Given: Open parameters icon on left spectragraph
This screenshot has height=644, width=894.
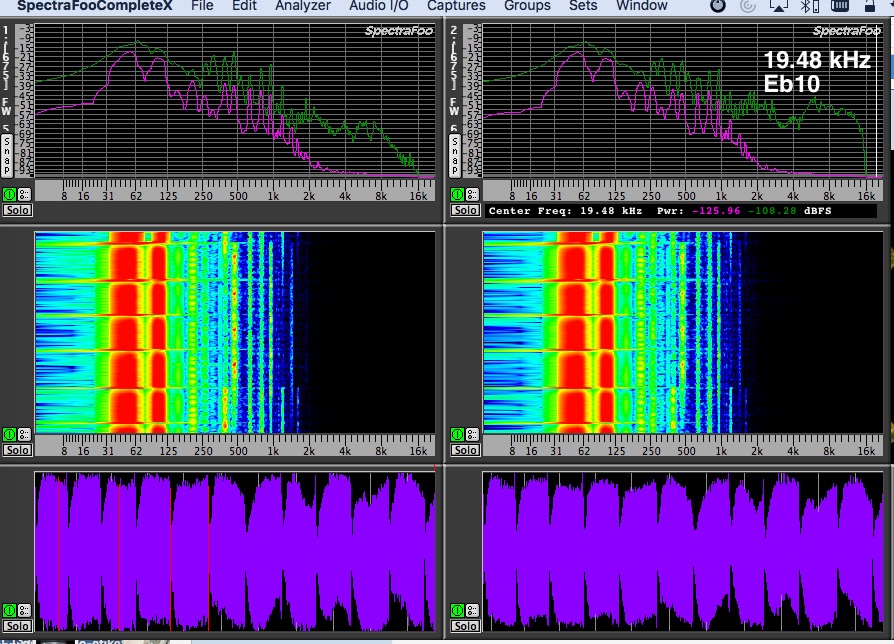Looking at the screenshot, I should (24, 194).
